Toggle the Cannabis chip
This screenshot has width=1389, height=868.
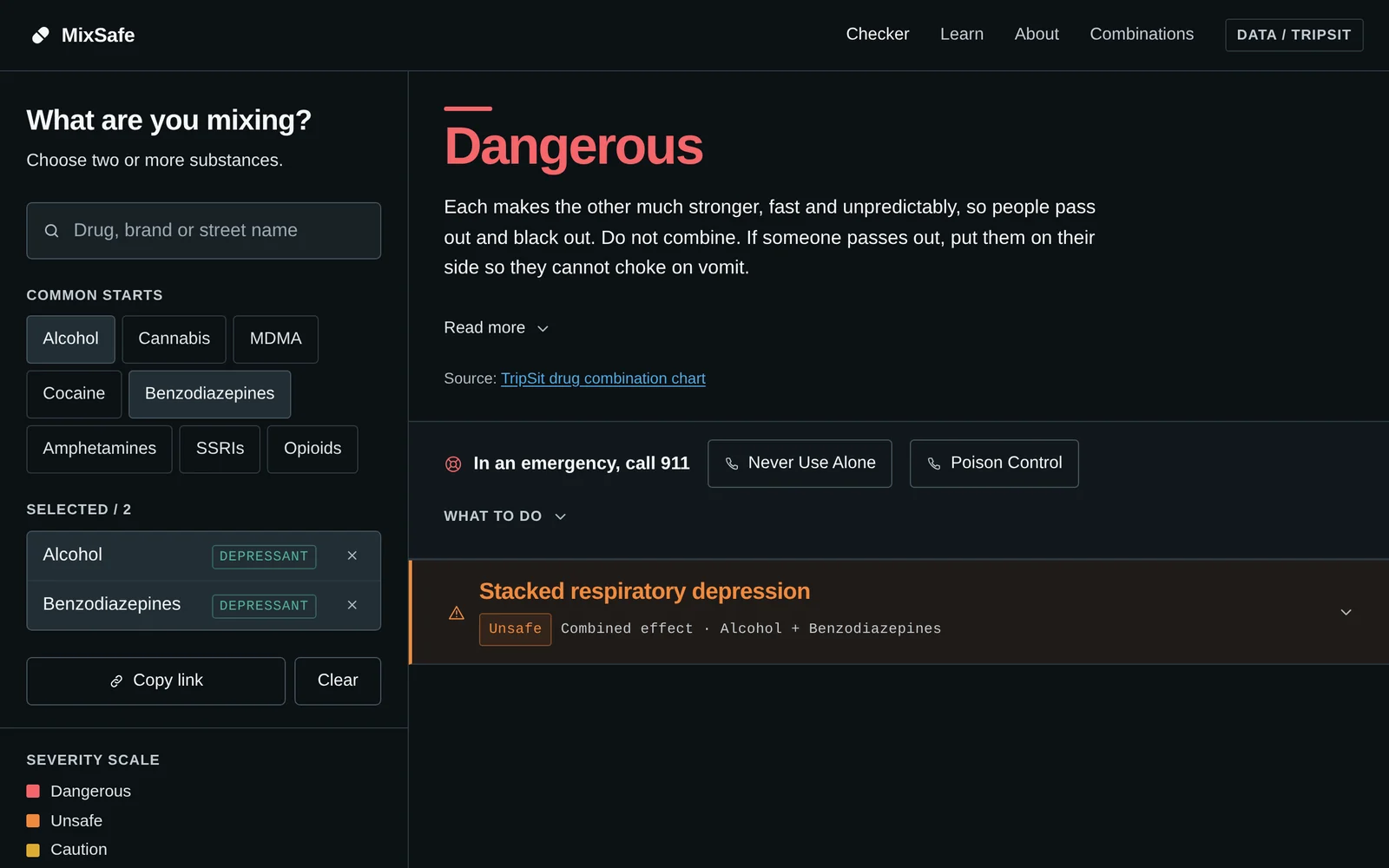(x=174, y=339)
